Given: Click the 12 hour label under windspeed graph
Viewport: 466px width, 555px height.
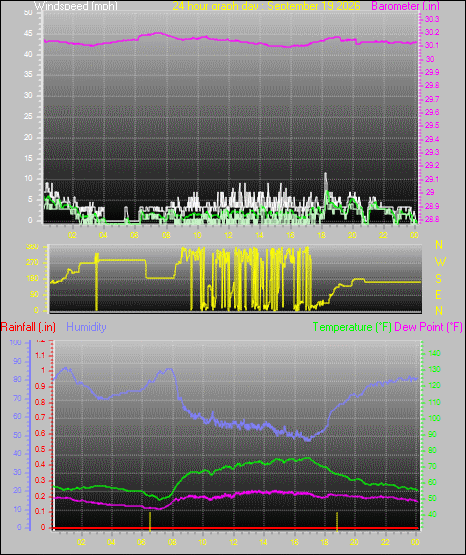Looking at the screenshot, I should coord(229,235).
